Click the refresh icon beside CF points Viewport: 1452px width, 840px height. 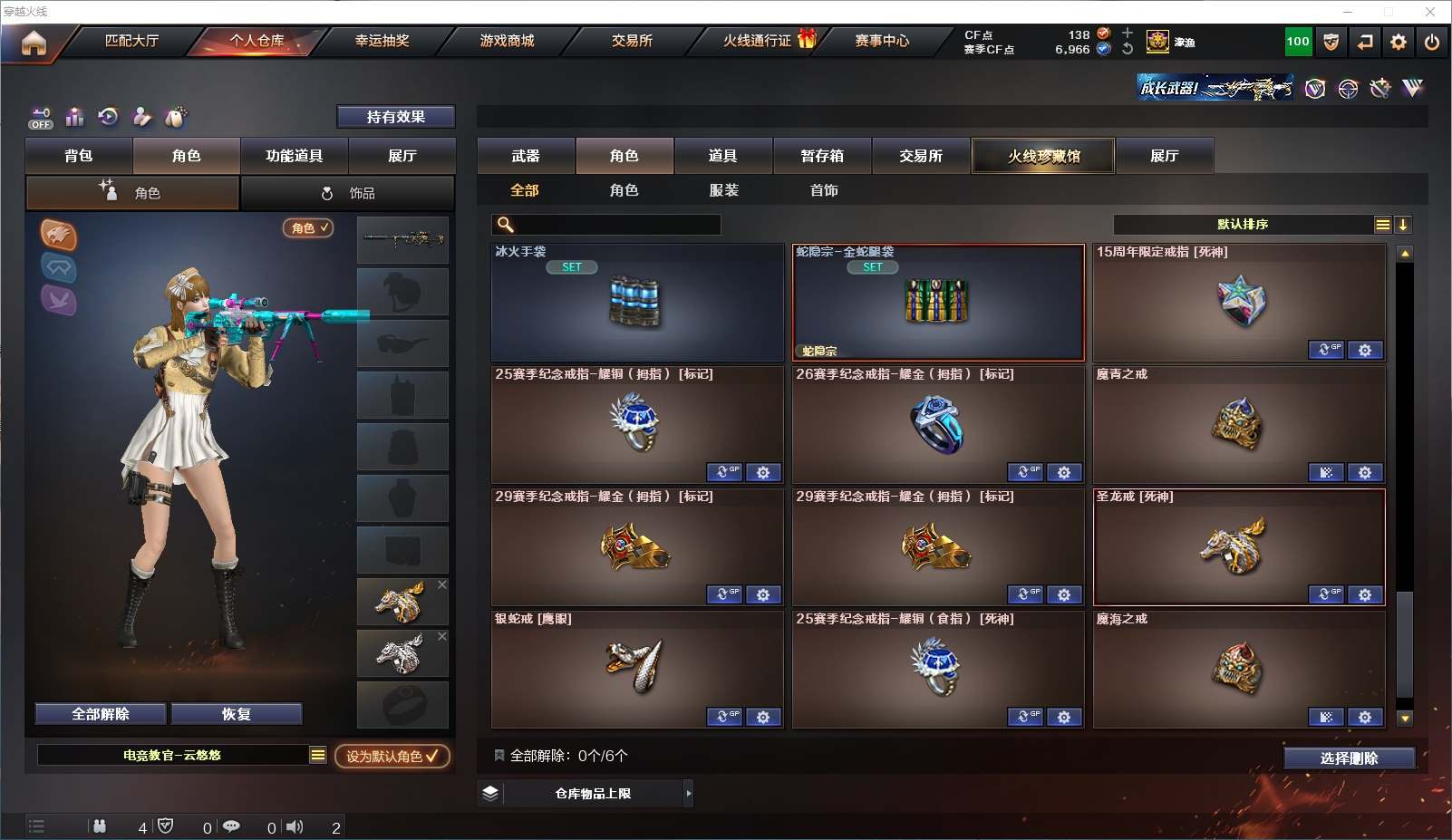(x=1128, y=49)
